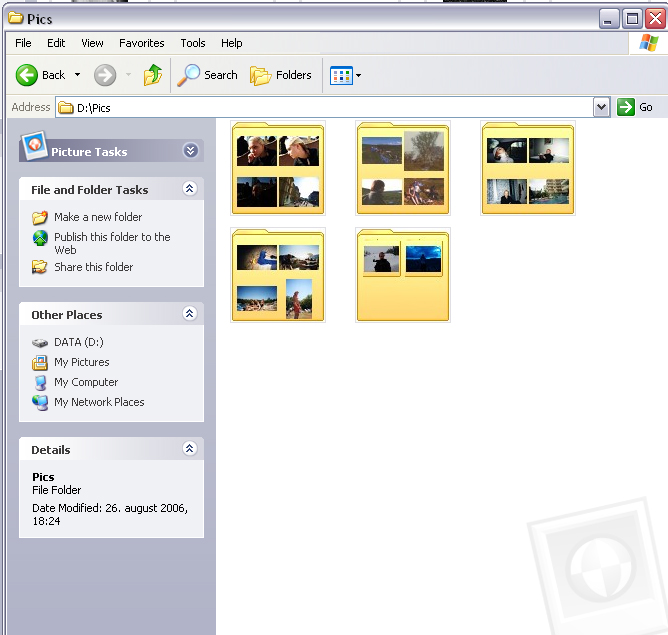Click the folder icon in the address bar
The image size is (668, 635).
pyautogui.click(x=66, y=108)
